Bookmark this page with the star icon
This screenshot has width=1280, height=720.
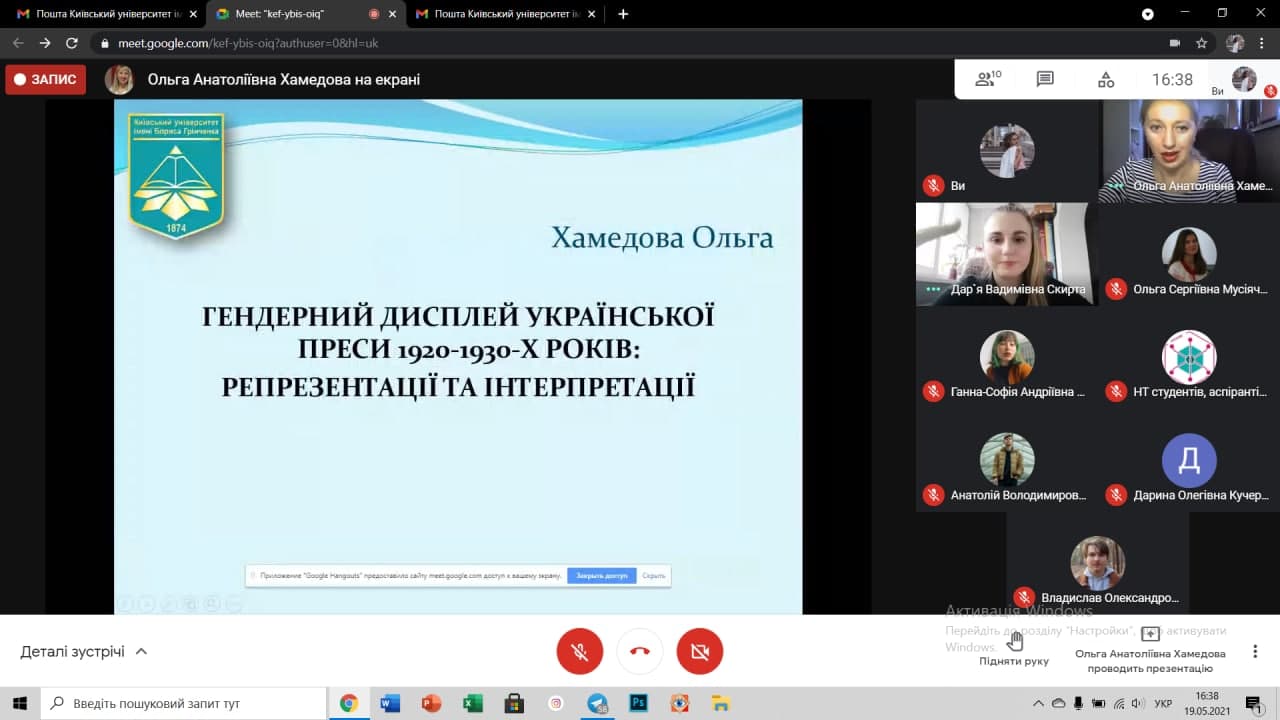1202,43
